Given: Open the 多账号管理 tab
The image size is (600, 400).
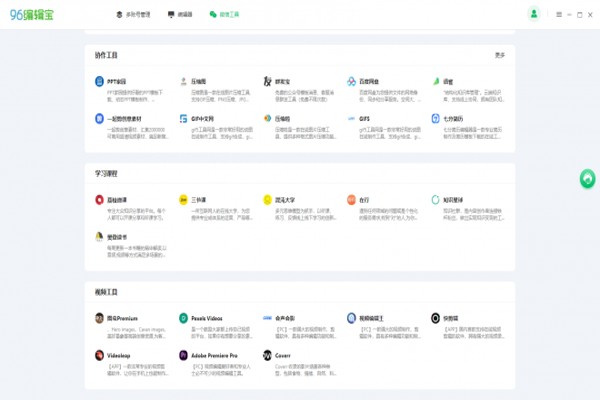Looking at the screenshot, I should 133,15.
